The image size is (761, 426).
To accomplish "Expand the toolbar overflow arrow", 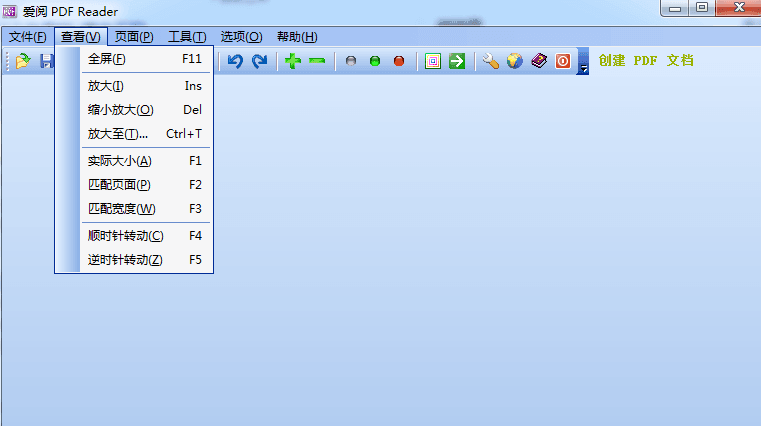I will tap(584, 63).
